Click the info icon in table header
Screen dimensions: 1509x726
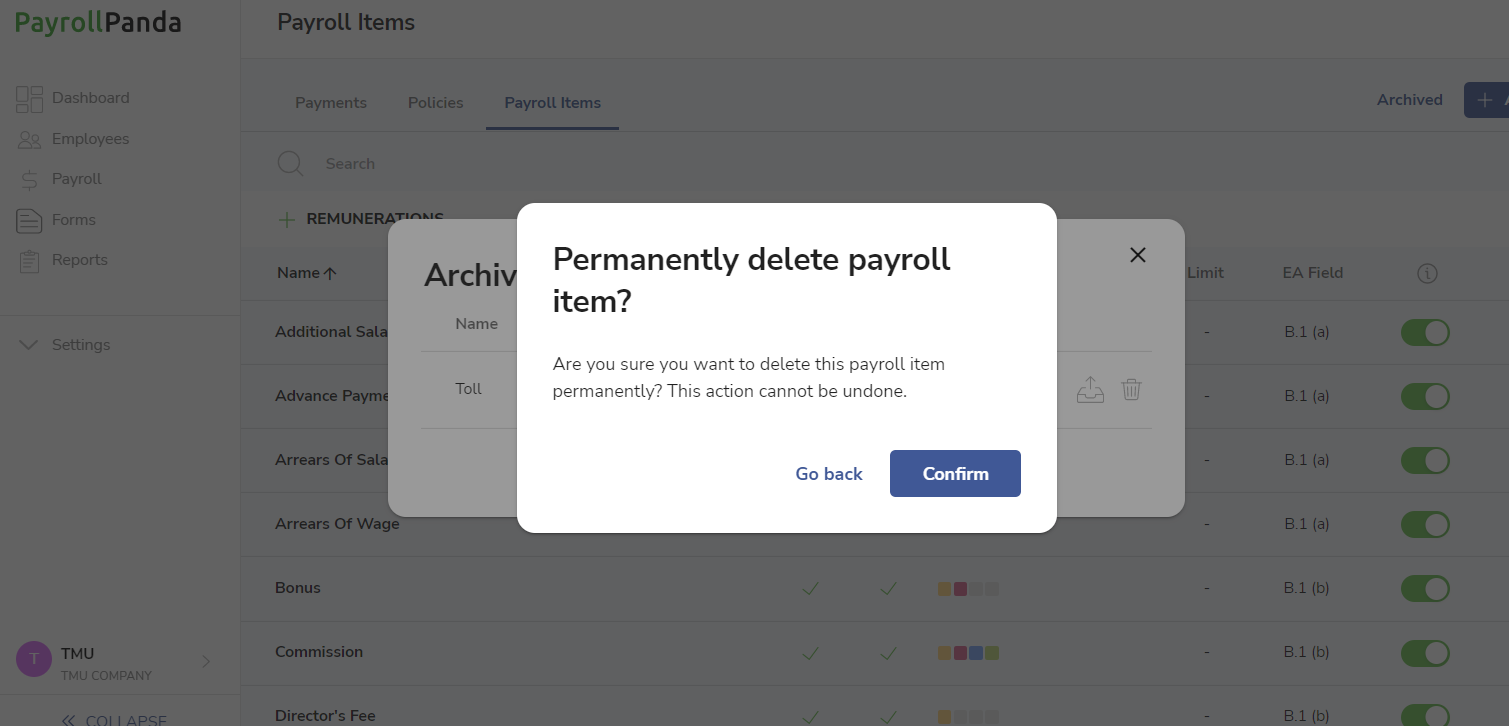click(x=1427, y=273)
